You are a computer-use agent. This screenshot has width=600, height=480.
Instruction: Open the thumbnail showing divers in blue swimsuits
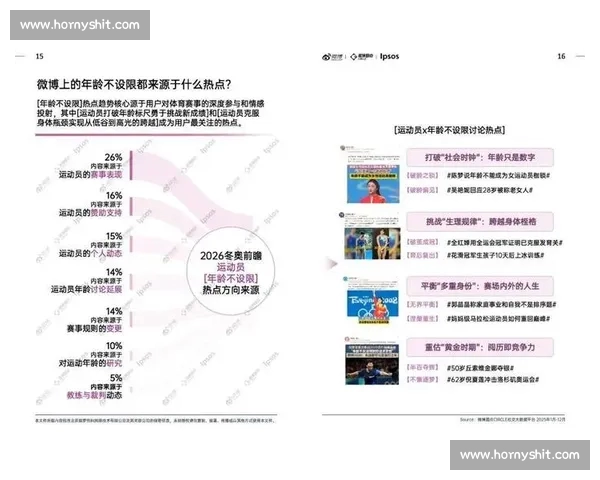(x=372, y=243)
